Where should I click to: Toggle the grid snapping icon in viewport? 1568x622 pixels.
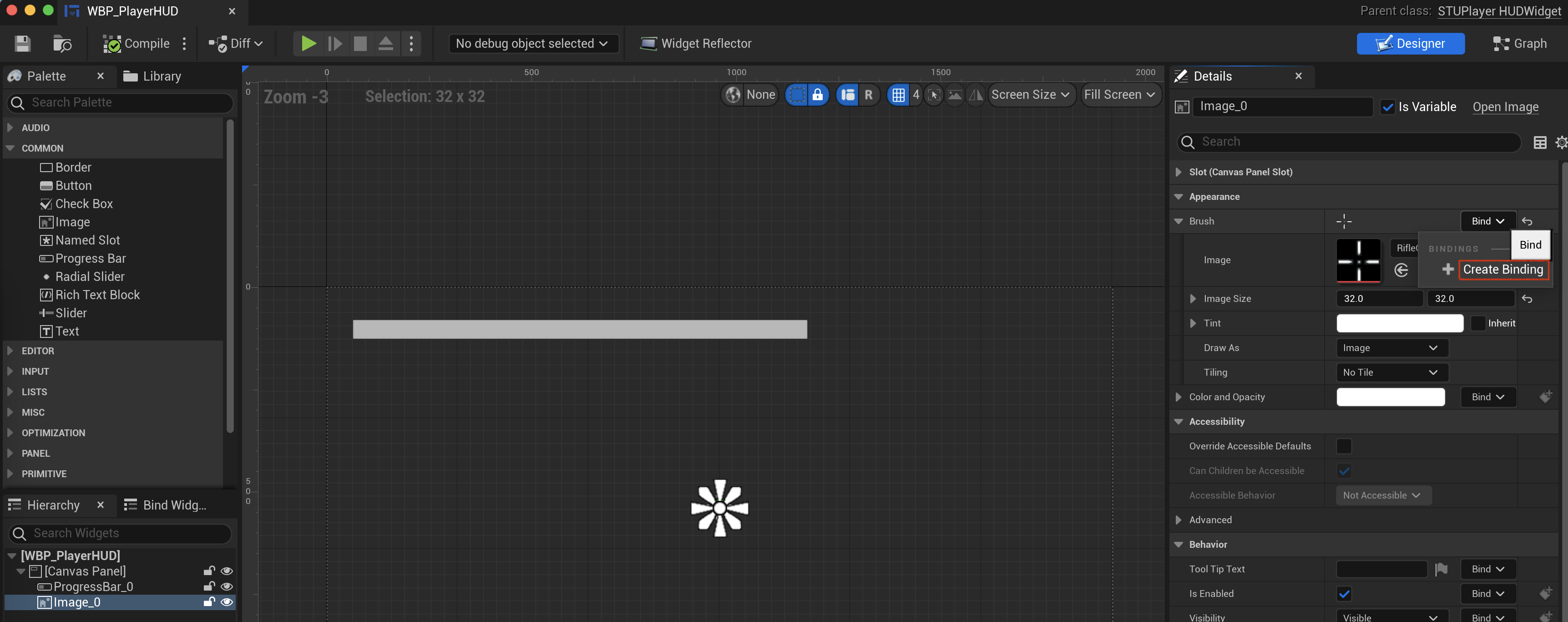point(898,95)
